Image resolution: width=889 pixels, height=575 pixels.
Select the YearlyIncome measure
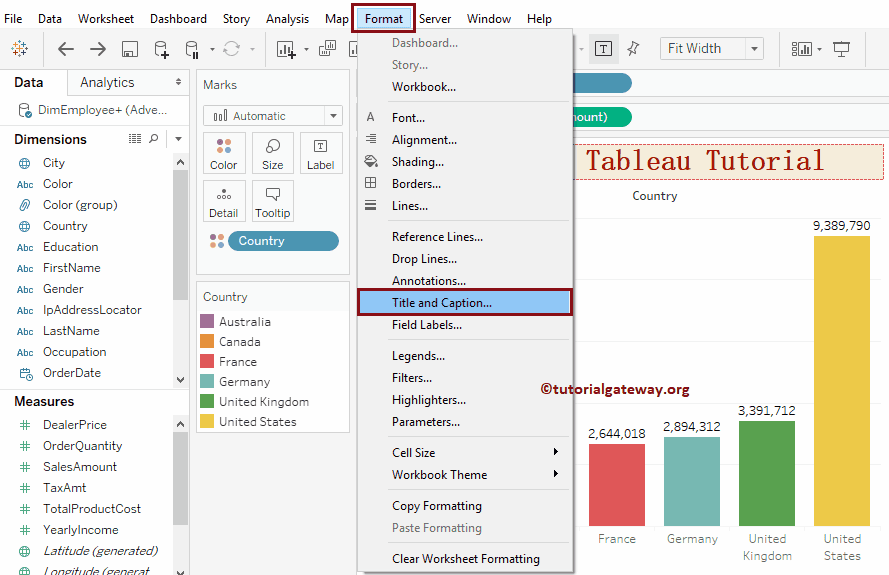point(81,530)
